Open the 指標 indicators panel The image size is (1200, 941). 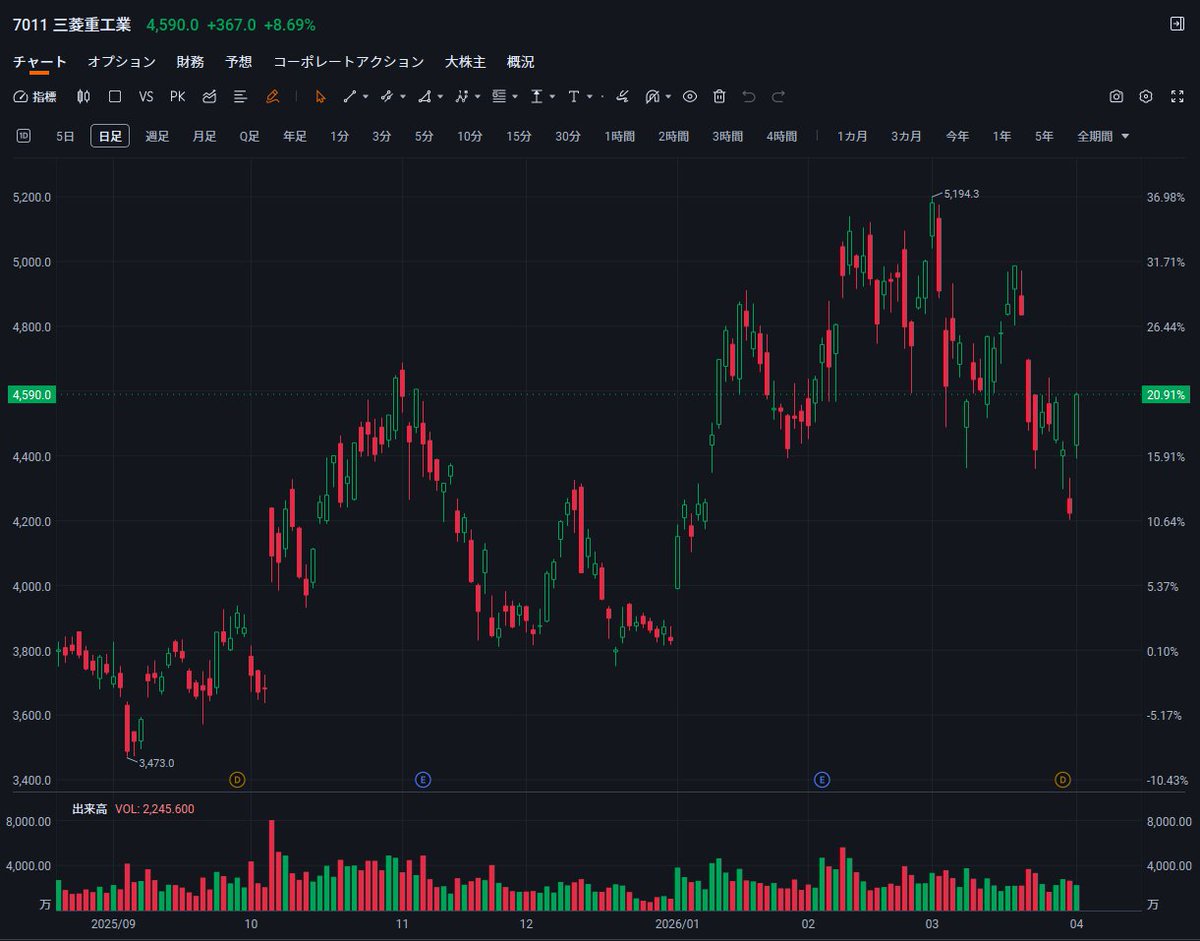[35, 97]
